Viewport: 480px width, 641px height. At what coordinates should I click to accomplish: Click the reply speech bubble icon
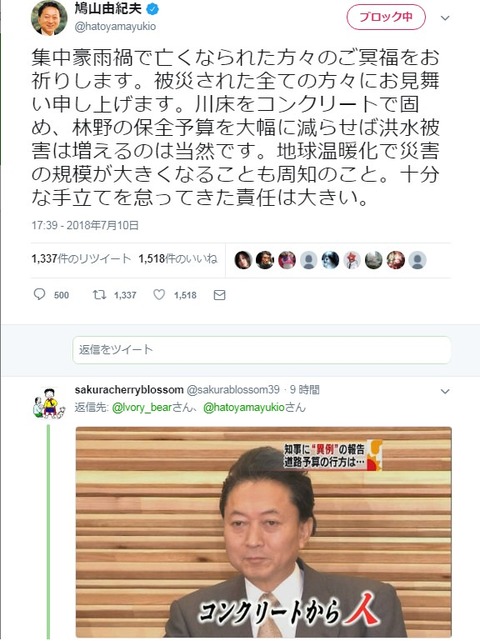[39, 294]
